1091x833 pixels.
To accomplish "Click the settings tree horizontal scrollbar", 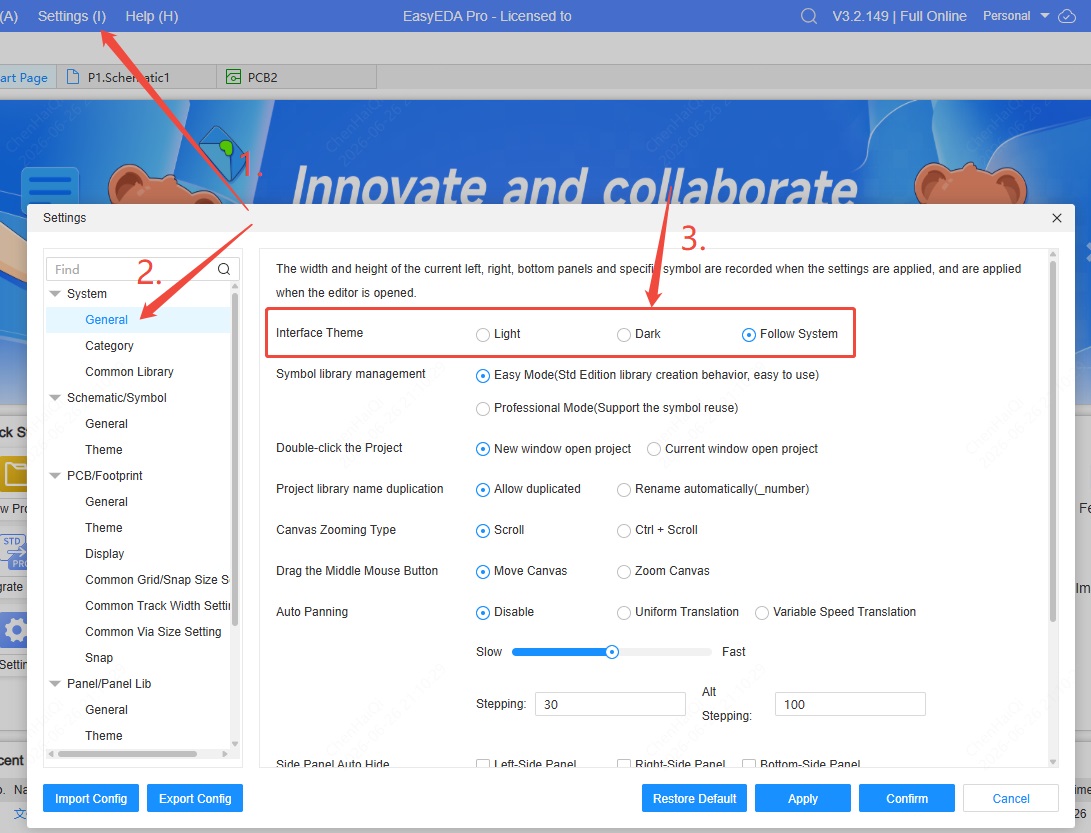I will [127, 754].
